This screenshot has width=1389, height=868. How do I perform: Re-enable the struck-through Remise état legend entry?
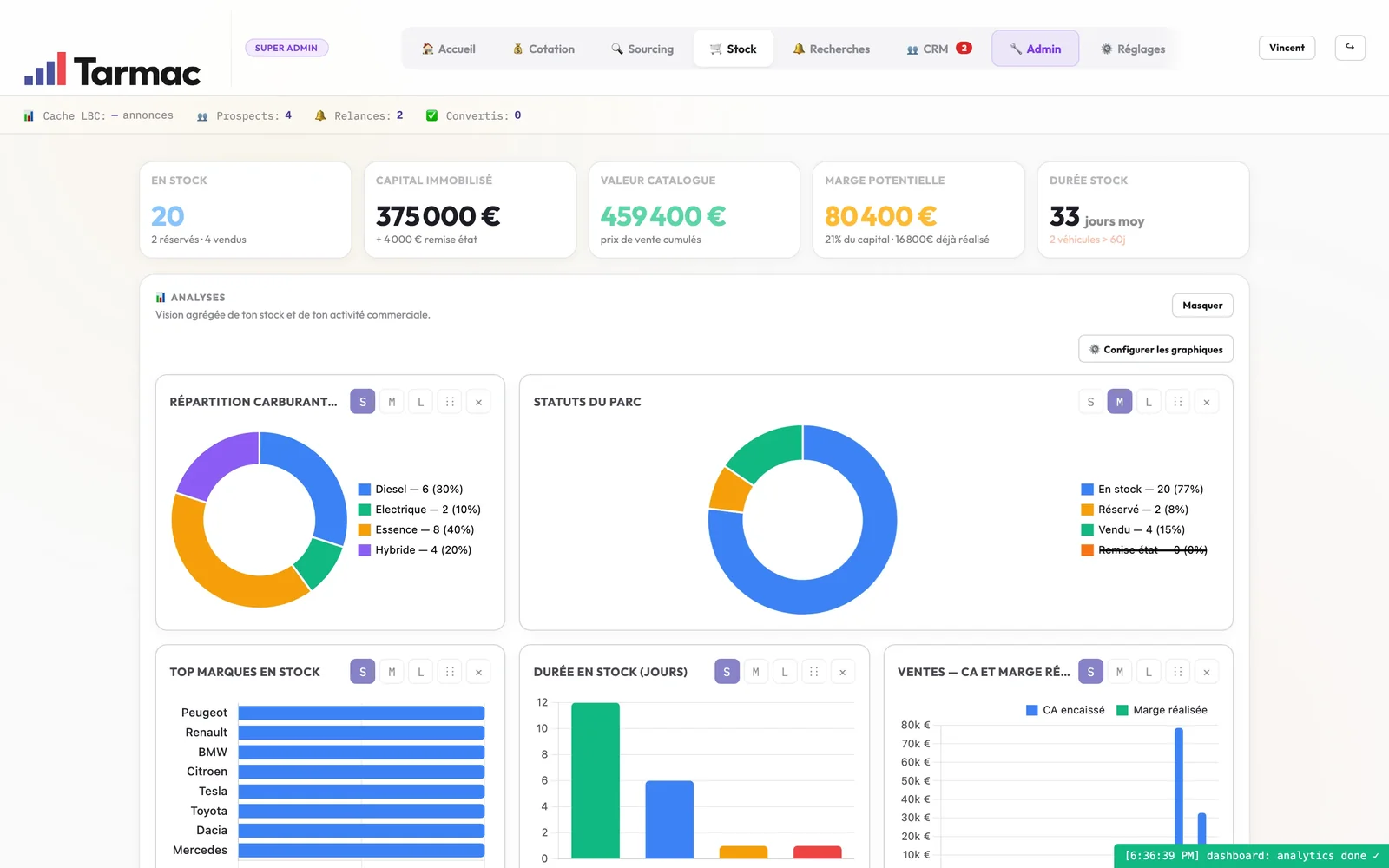[x=1144, y=549]
